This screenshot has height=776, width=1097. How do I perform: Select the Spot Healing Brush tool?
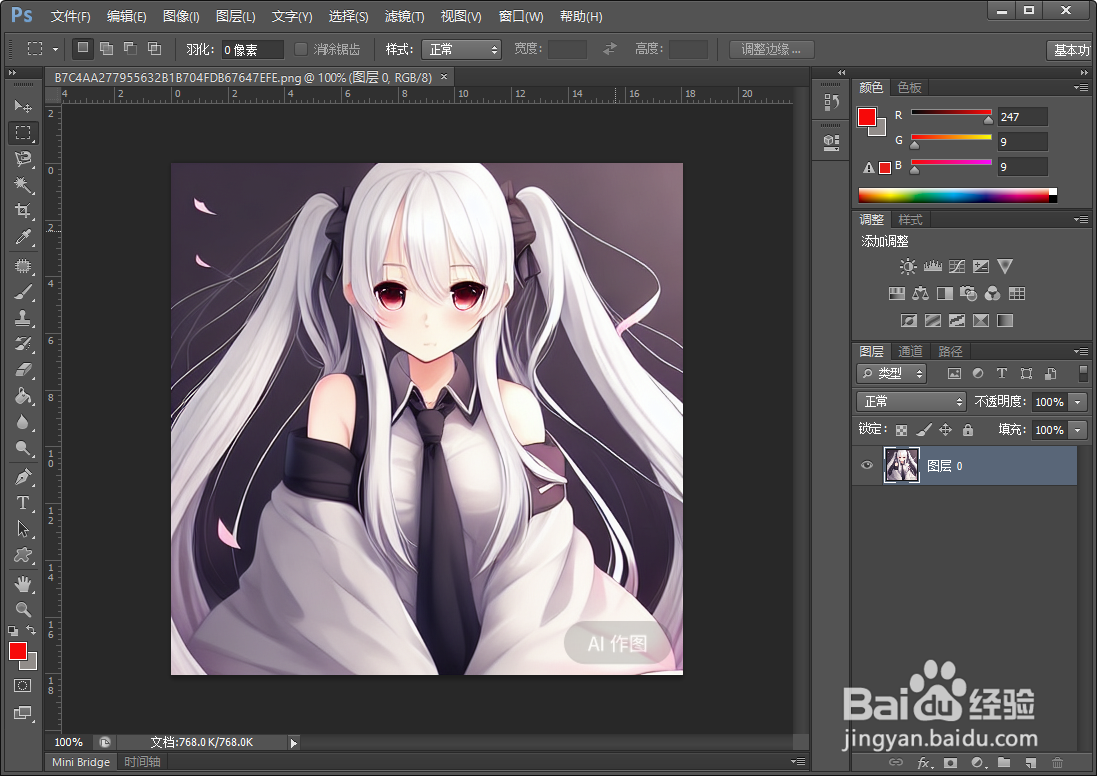click(x=23, y=266)
